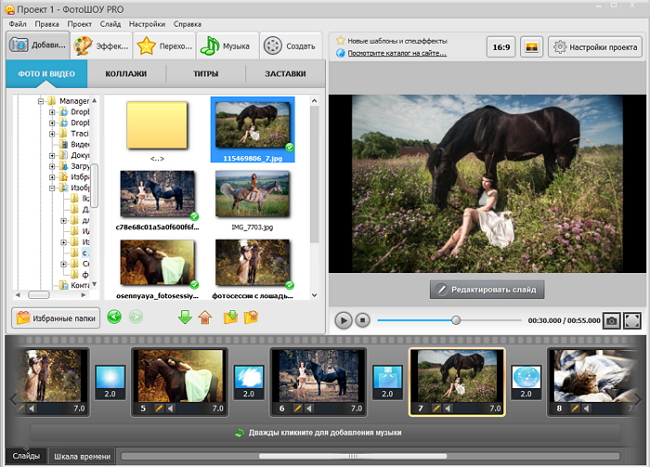Open transition icon between slides 6 and 7
650x467 pixels.
387,376
